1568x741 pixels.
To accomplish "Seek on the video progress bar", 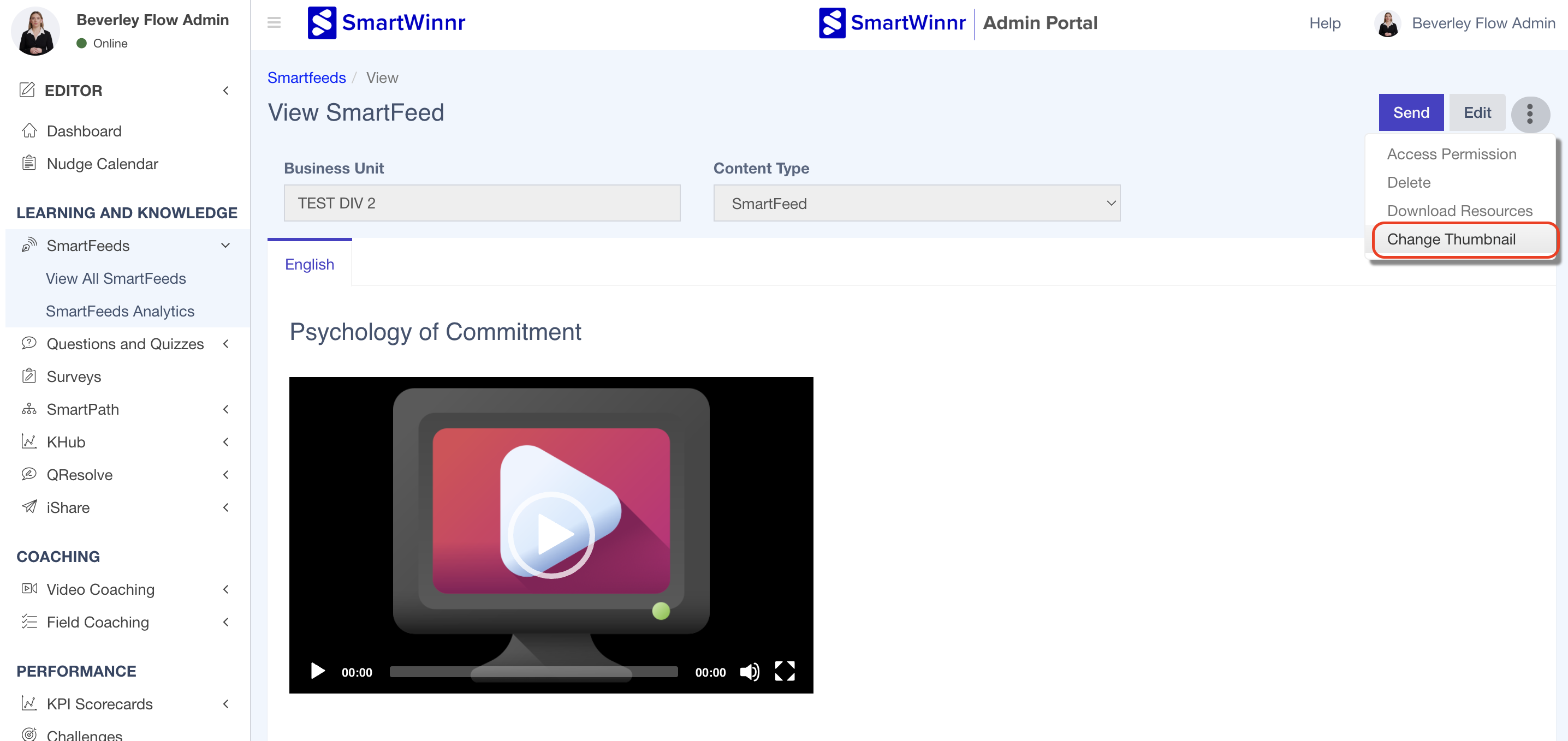I will point(533,672).
